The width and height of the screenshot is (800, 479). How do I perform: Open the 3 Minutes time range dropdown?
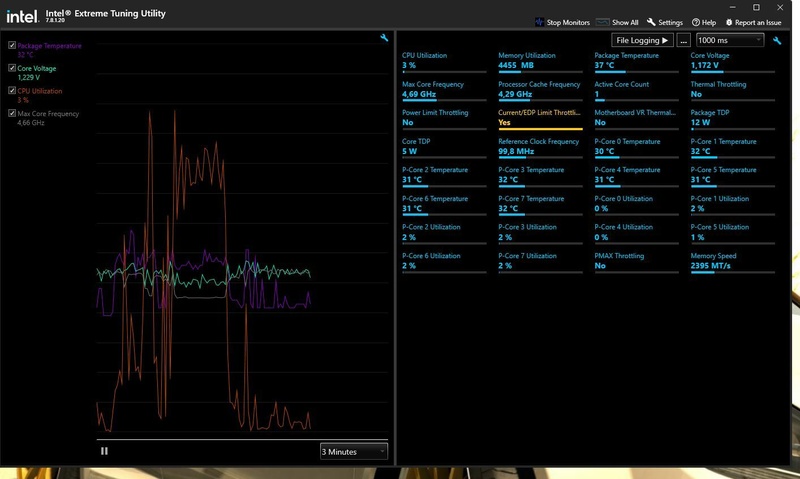click(354, 451)
